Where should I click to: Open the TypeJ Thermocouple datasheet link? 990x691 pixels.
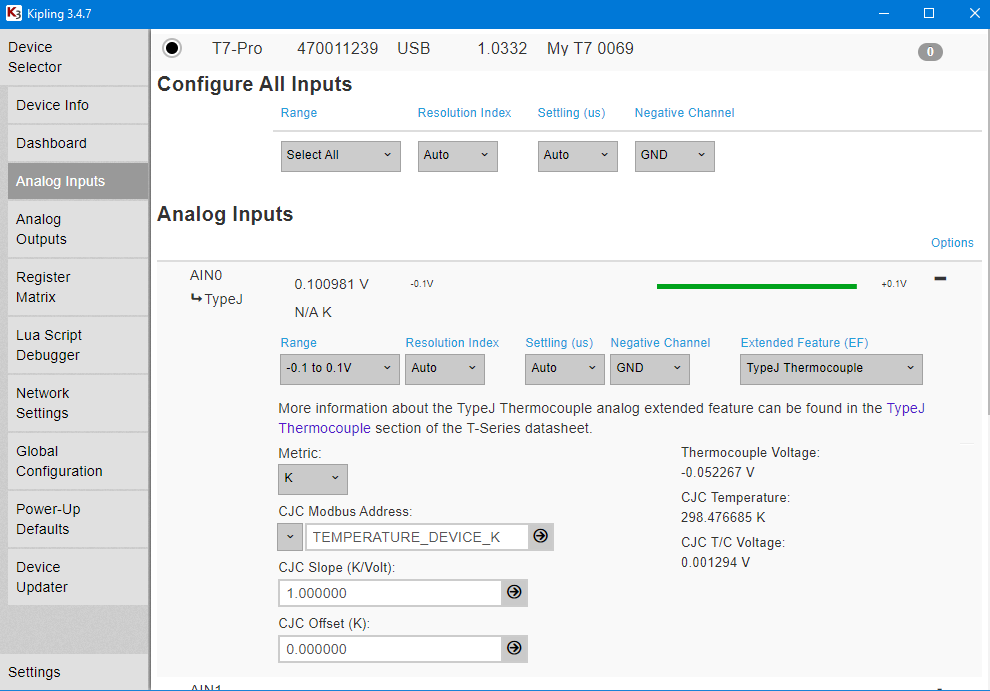[905, 409]
